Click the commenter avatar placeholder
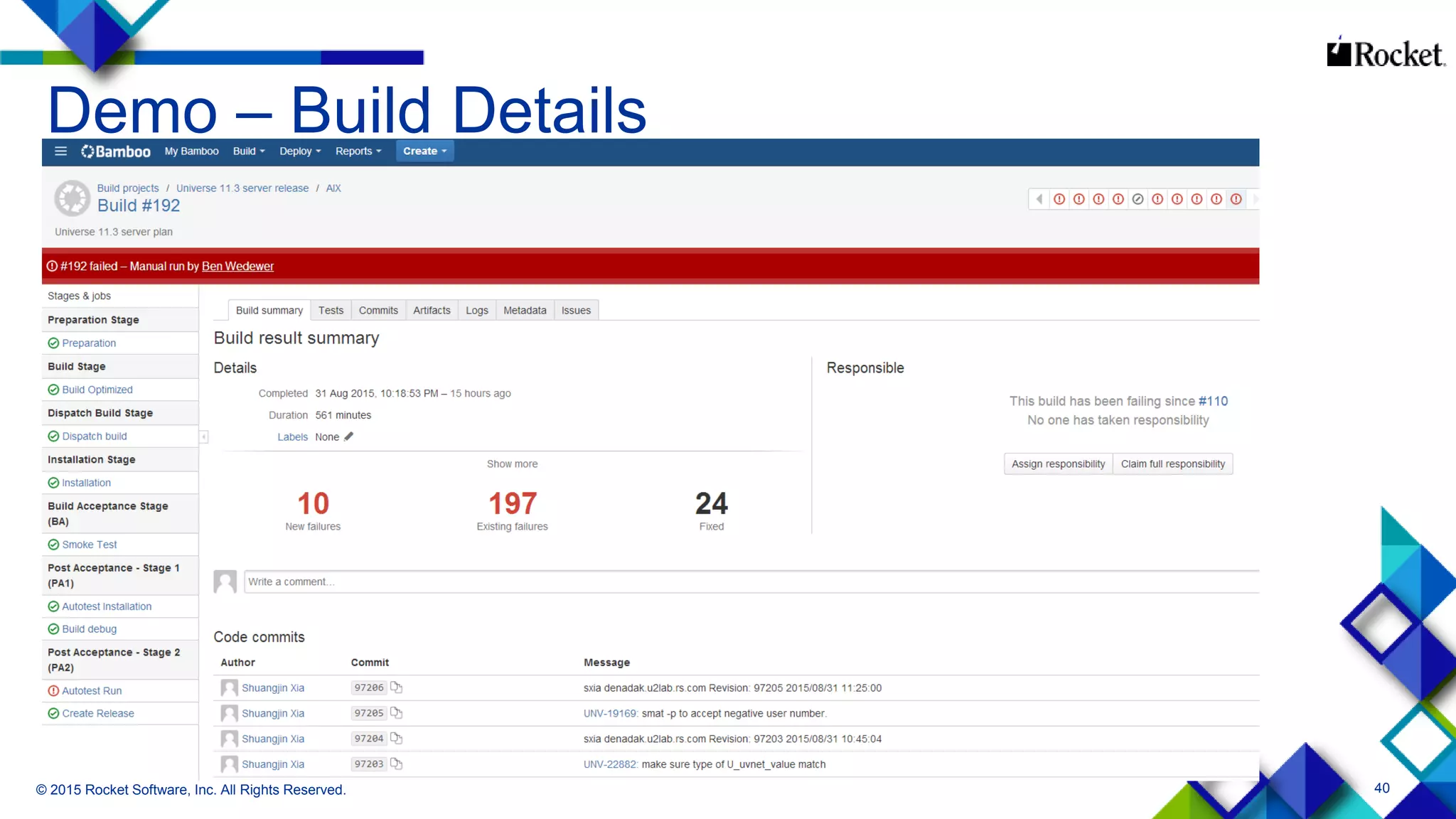The image size is (1456, 819). click(225, 582)
